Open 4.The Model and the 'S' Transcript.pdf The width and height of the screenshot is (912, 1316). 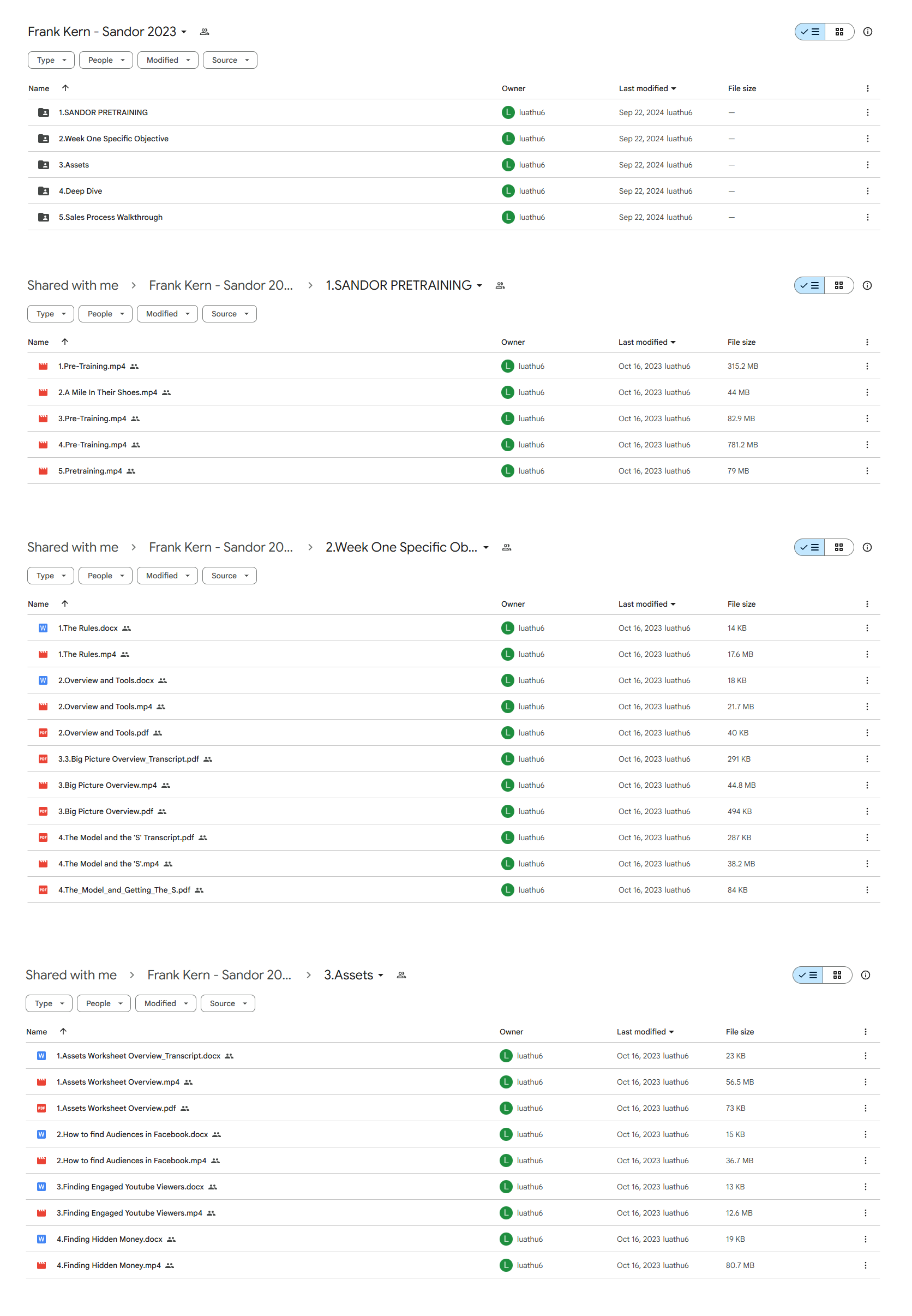pos(127,838)
